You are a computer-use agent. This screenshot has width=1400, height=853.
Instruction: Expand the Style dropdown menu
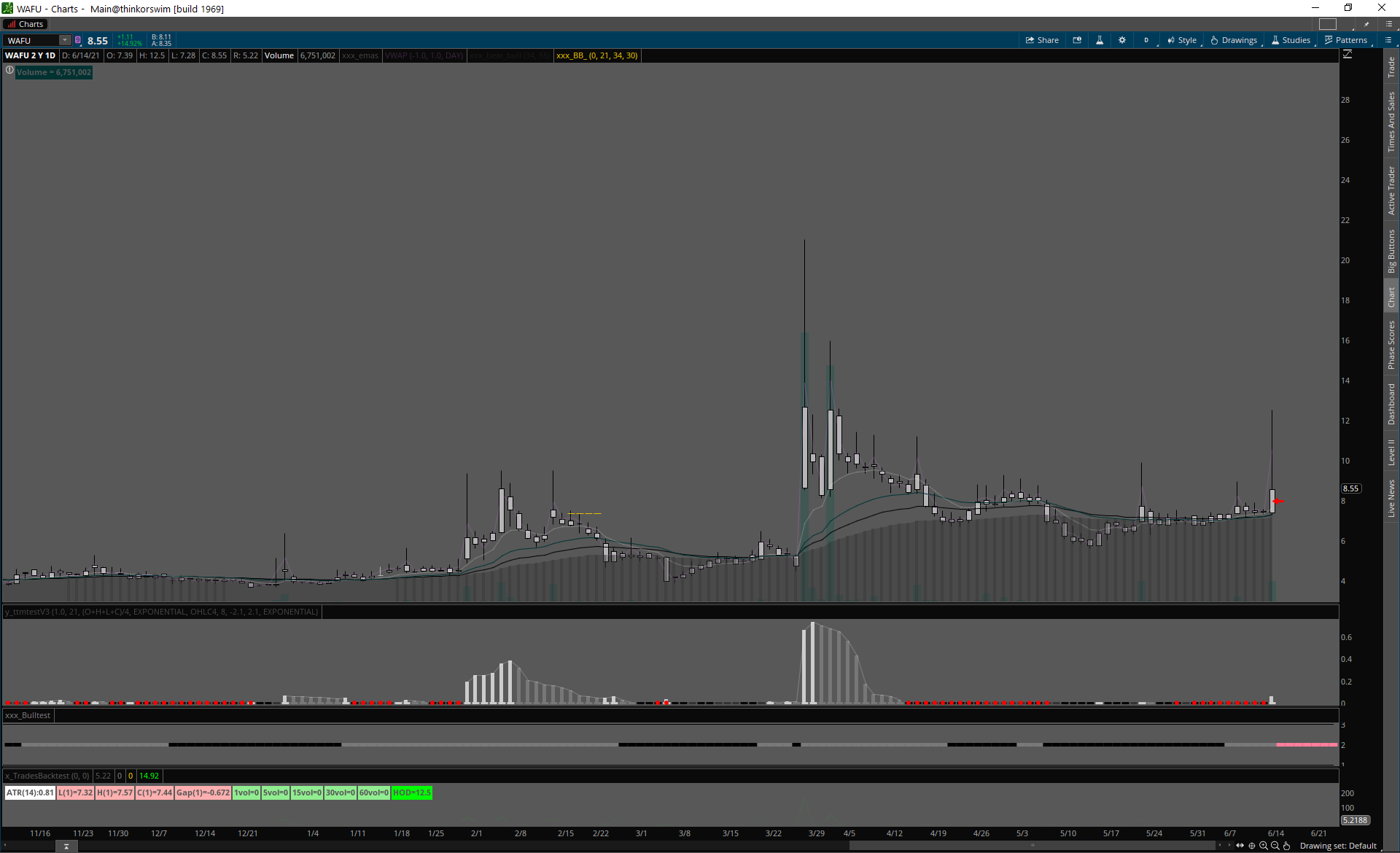1182,40
